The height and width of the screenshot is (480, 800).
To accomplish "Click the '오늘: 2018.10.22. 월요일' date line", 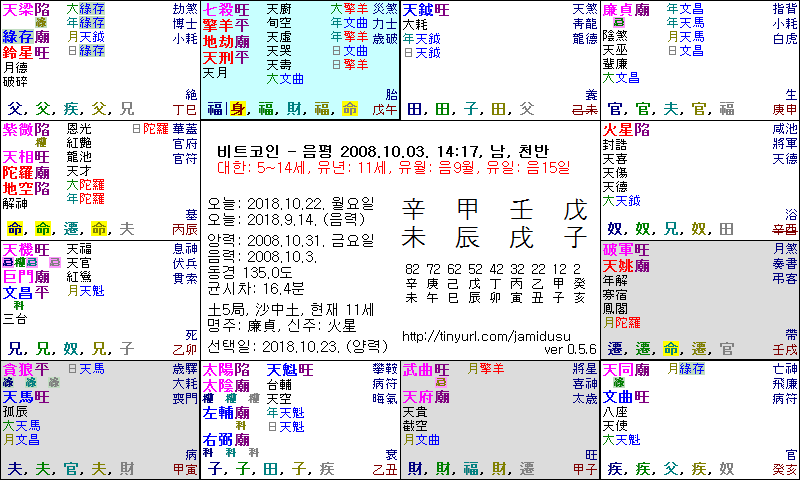I will point(290,204).
